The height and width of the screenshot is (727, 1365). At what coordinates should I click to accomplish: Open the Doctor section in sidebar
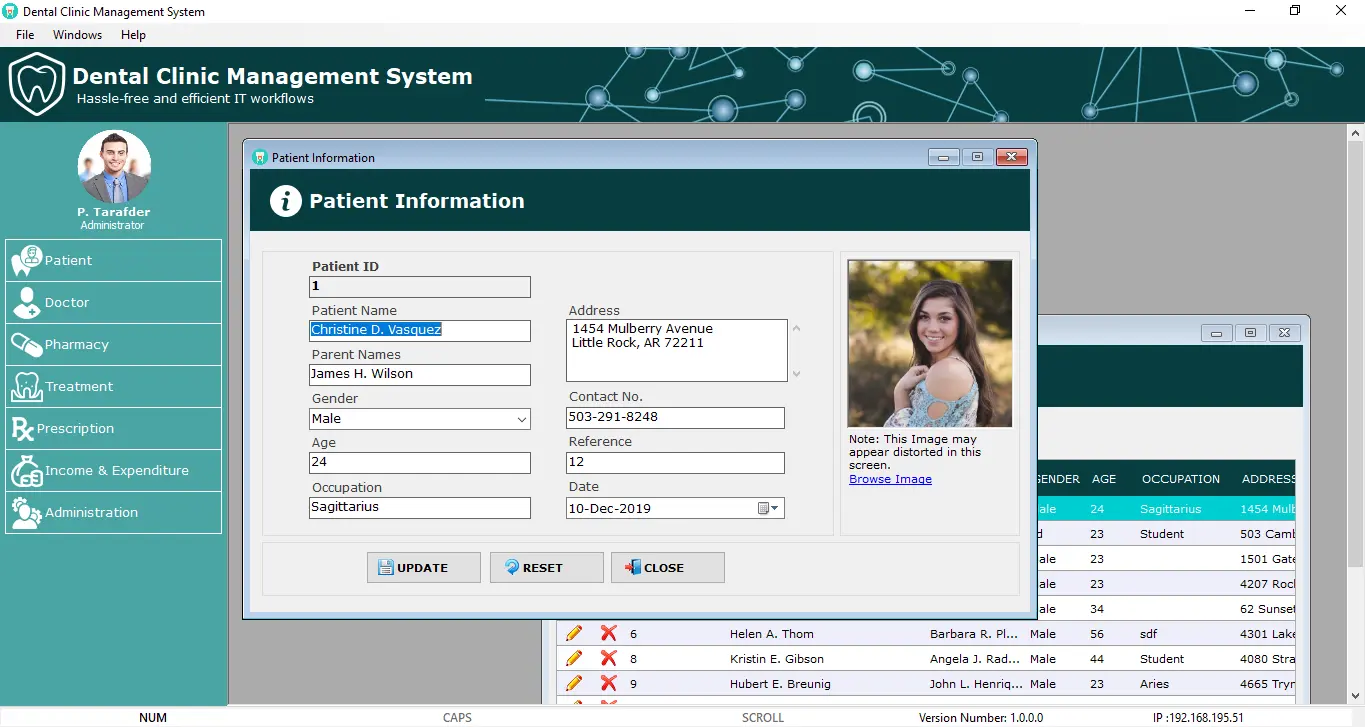113,302
